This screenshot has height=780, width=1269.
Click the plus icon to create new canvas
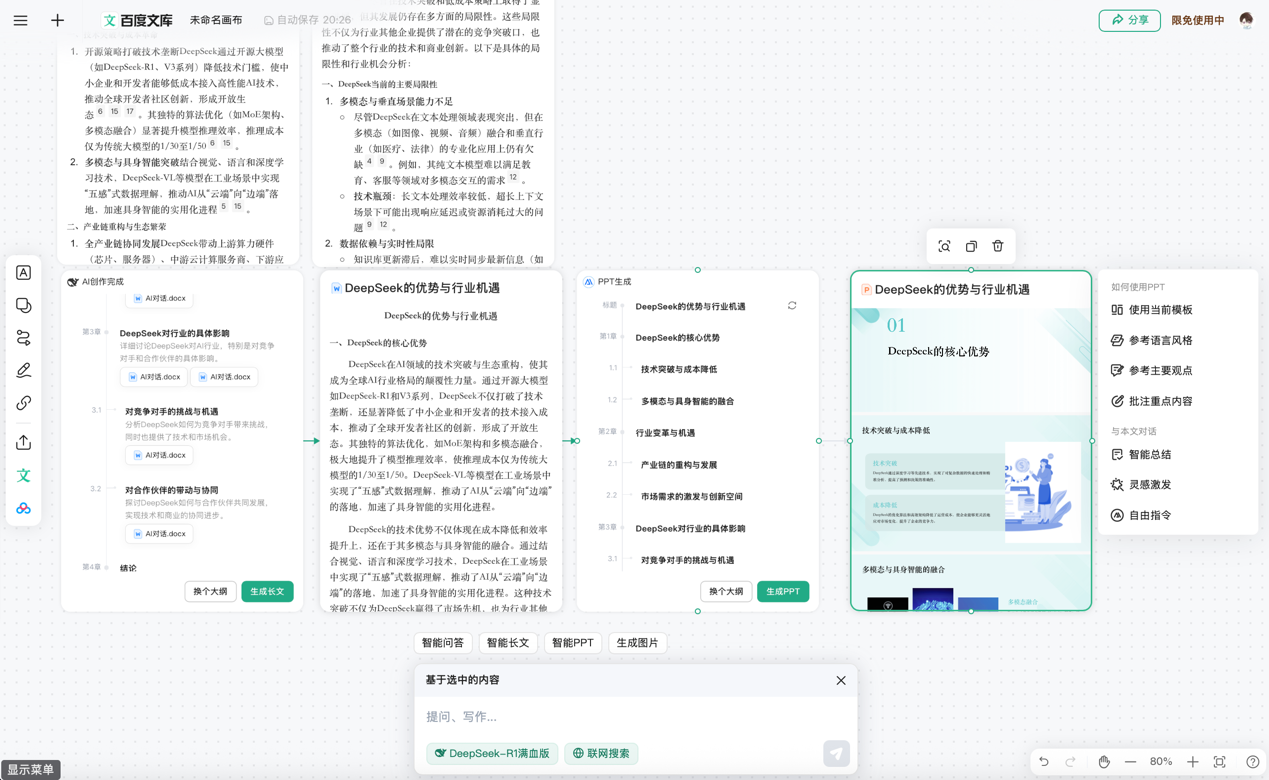pyautogui.click(x=57, y=20)
